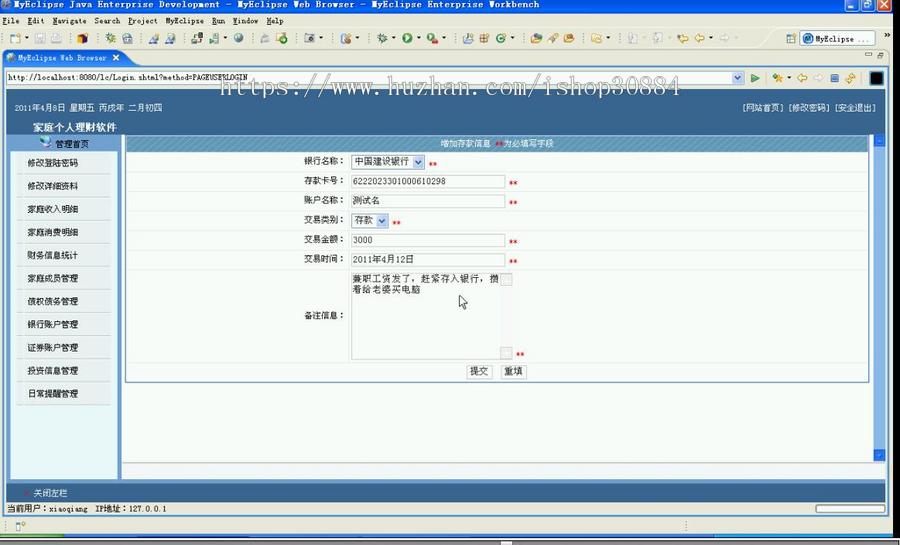The width and height of the screenshot is (900, 545).
Task: Click the External Tools run icon
Action: pos(433,38)
